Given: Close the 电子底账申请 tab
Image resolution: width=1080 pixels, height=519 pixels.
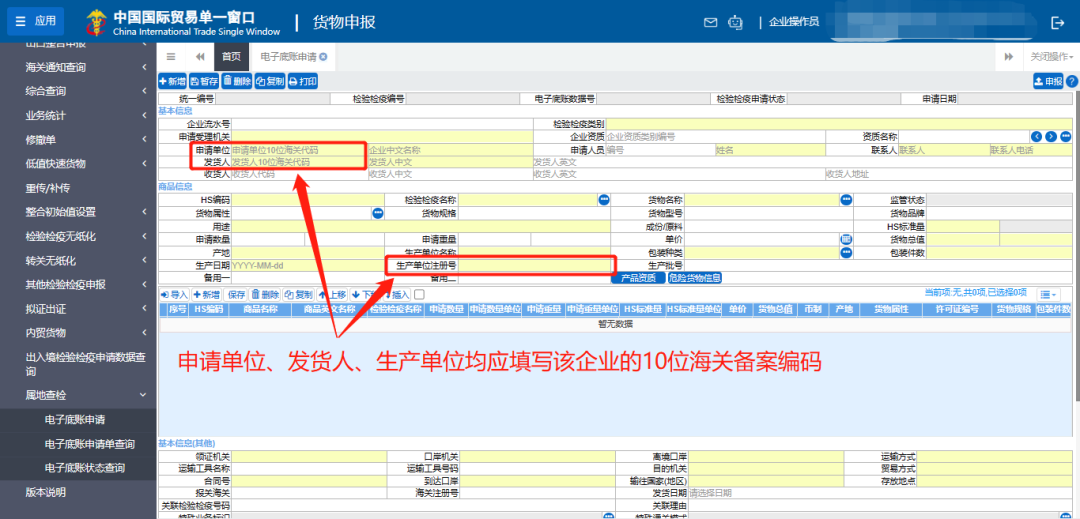Looking at the screenshot, I should (x=323, y=57).
